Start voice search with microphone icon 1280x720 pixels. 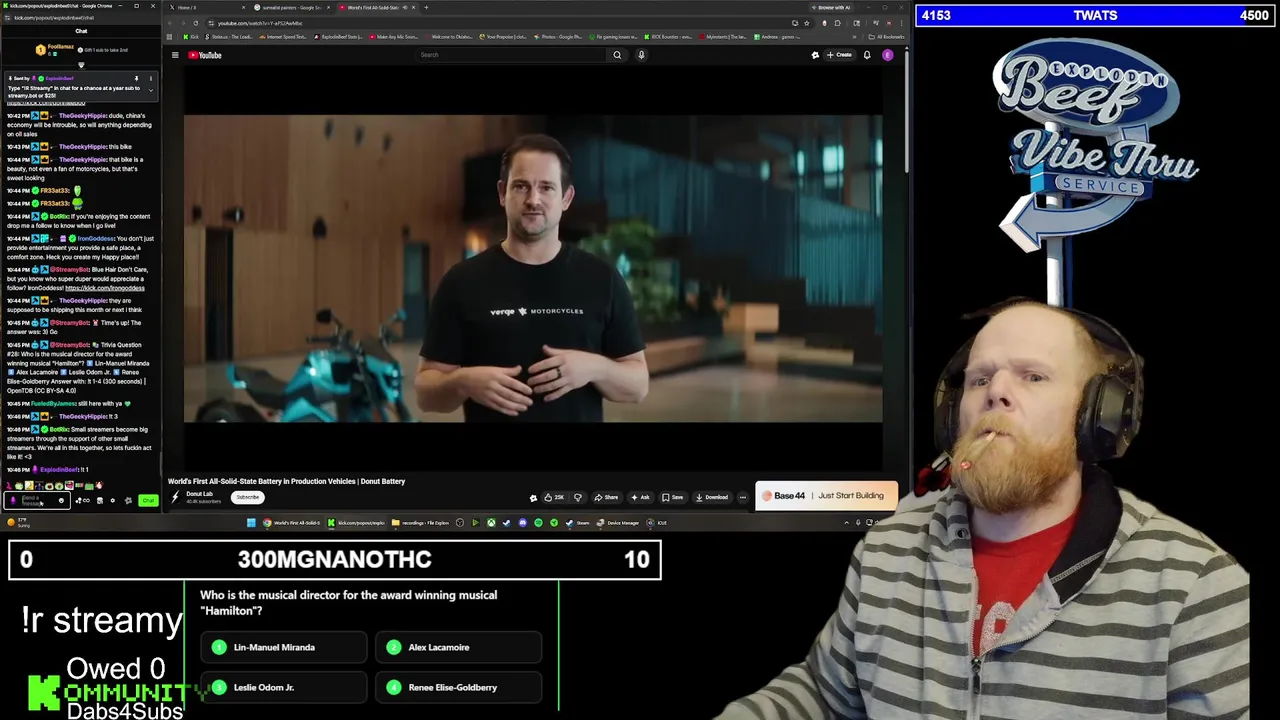point(641,55)
